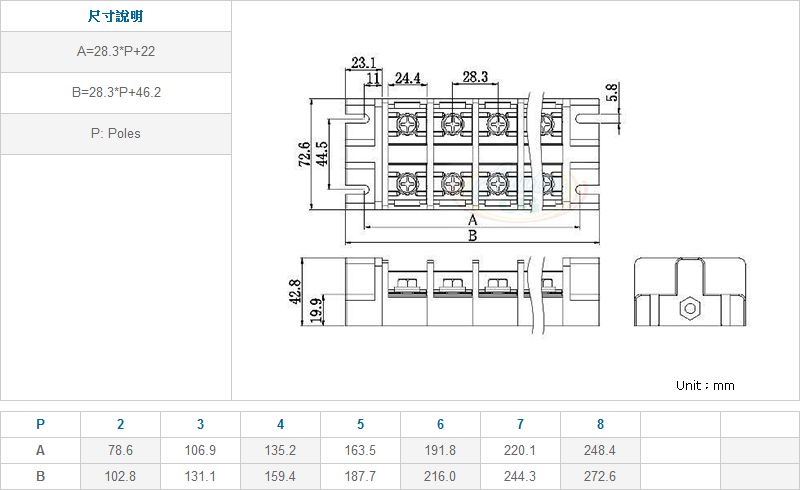Click the P row header in the table
The height and width of the screenshot is (490, 800).
click(x=40, y=424)
